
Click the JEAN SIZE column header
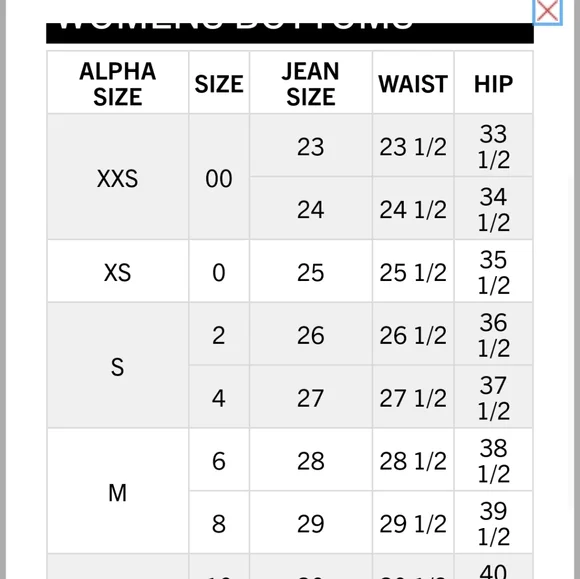click(x=311, y=83)
